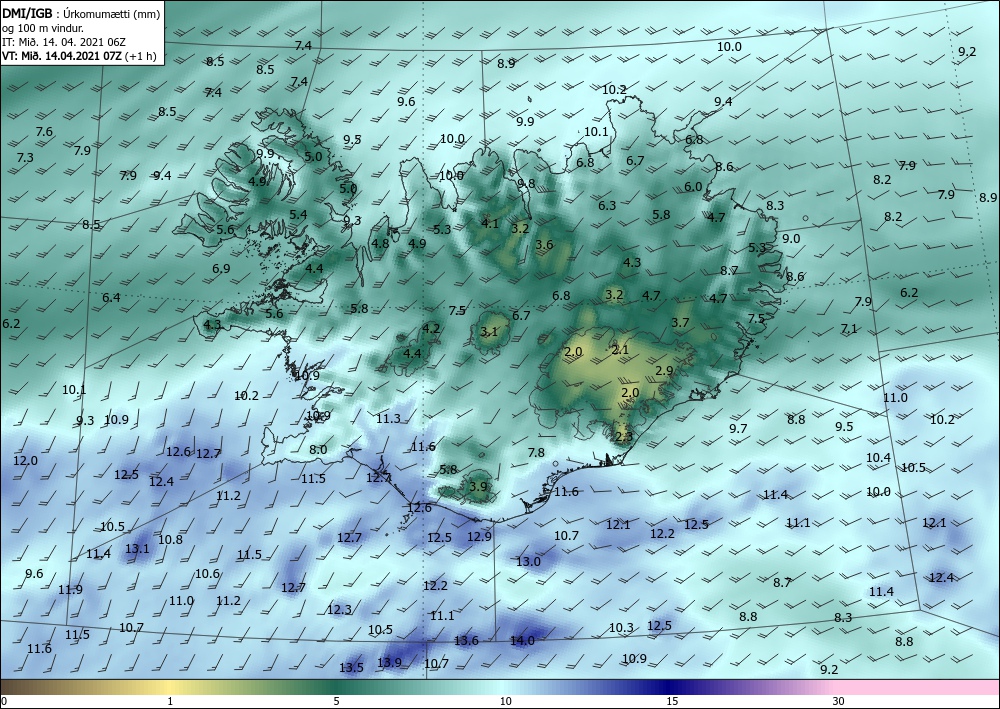Click the 10.6 value on the map
Image resolution: width=1000 pixels, height=709 pixels.
pos(207,573)
